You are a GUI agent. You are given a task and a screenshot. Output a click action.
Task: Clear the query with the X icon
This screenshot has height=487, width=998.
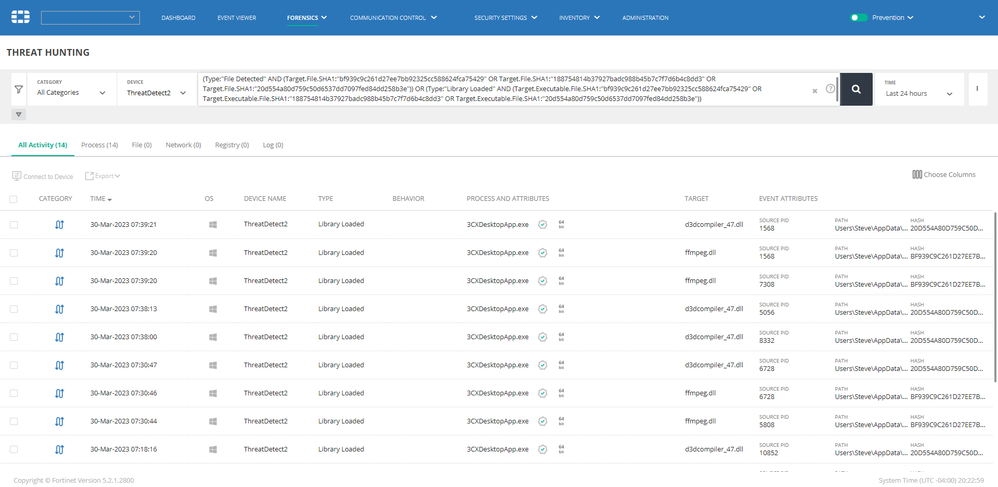tap(814, 90)
